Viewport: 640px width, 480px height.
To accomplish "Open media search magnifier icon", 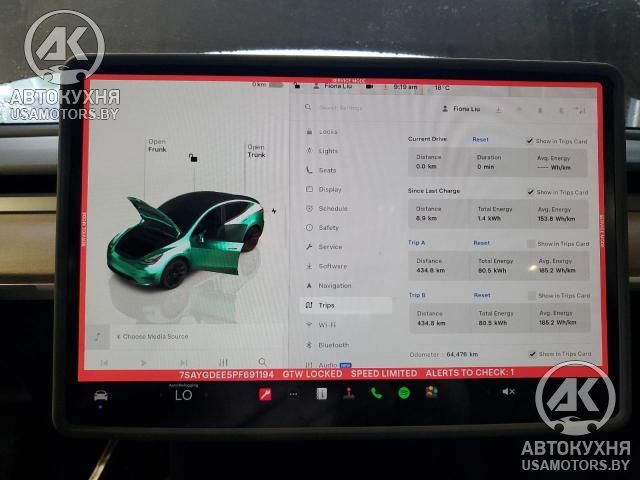I will (x=262, y=362).
